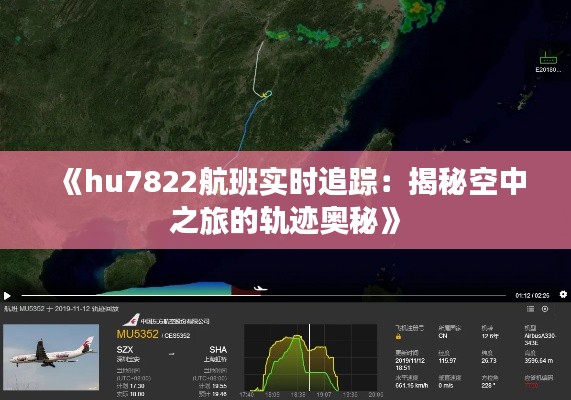Seek the white playback progress bar
The image size is (571, 400).
pyautogui.click(x=264, y=295)
